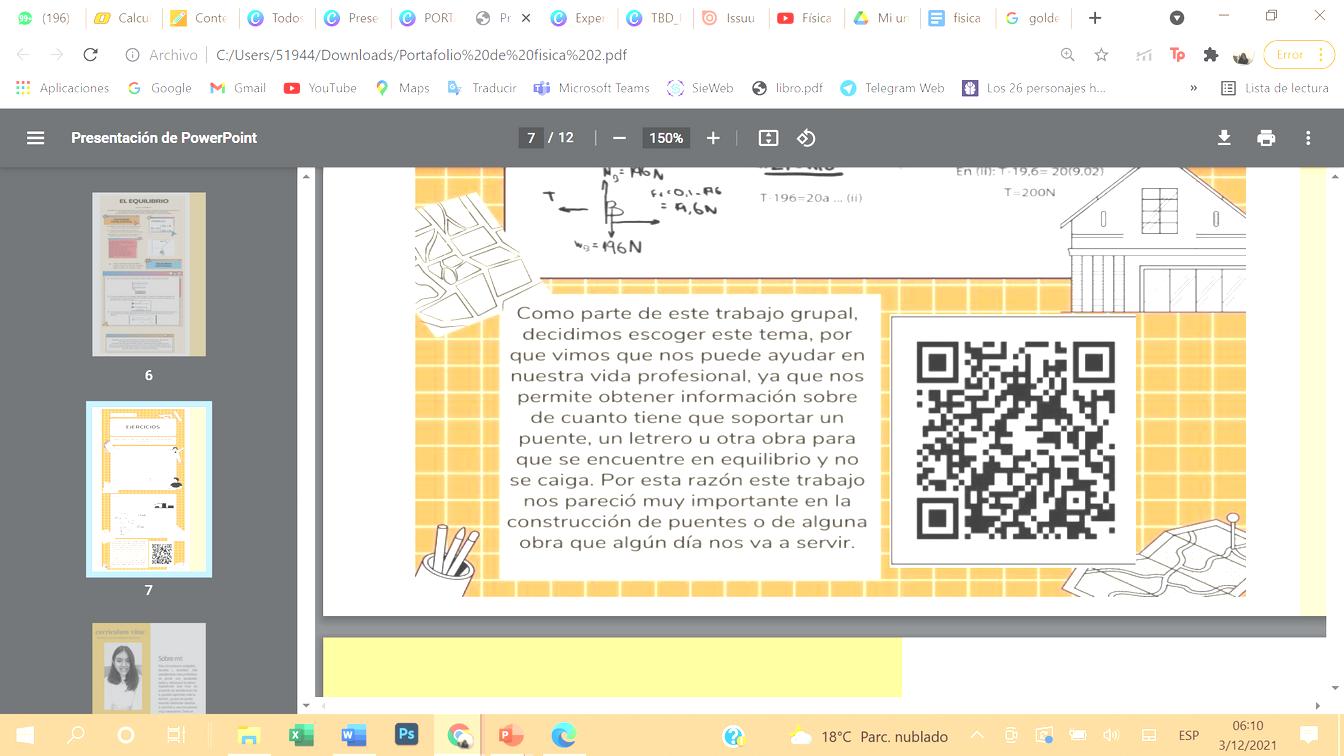Bookmark this page with the star

[1101, 55]
